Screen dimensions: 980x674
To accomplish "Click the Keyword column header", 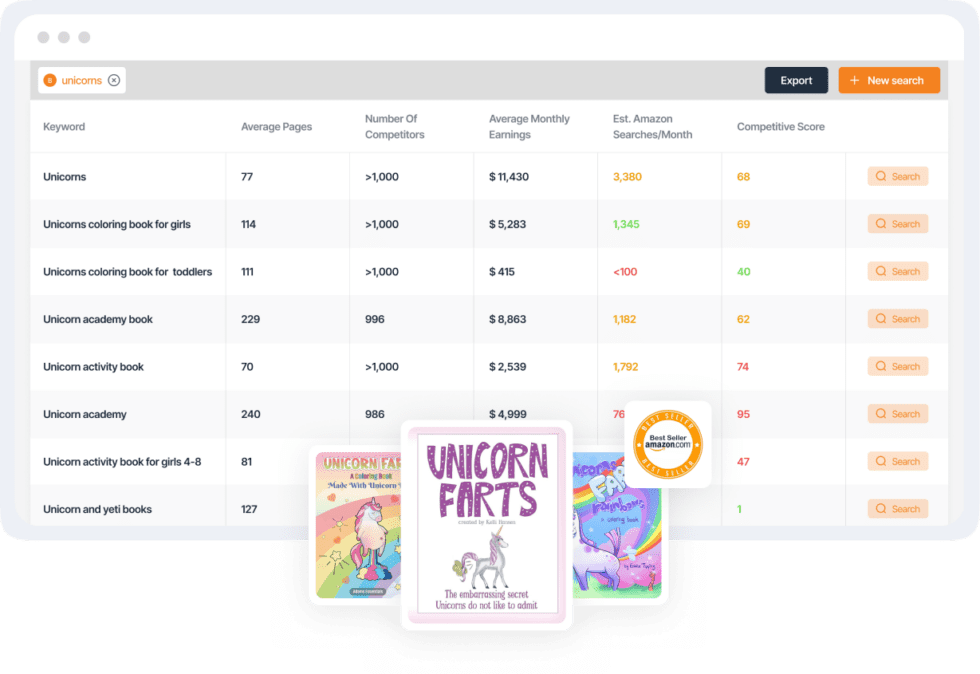I will click(x=64, y=127).
